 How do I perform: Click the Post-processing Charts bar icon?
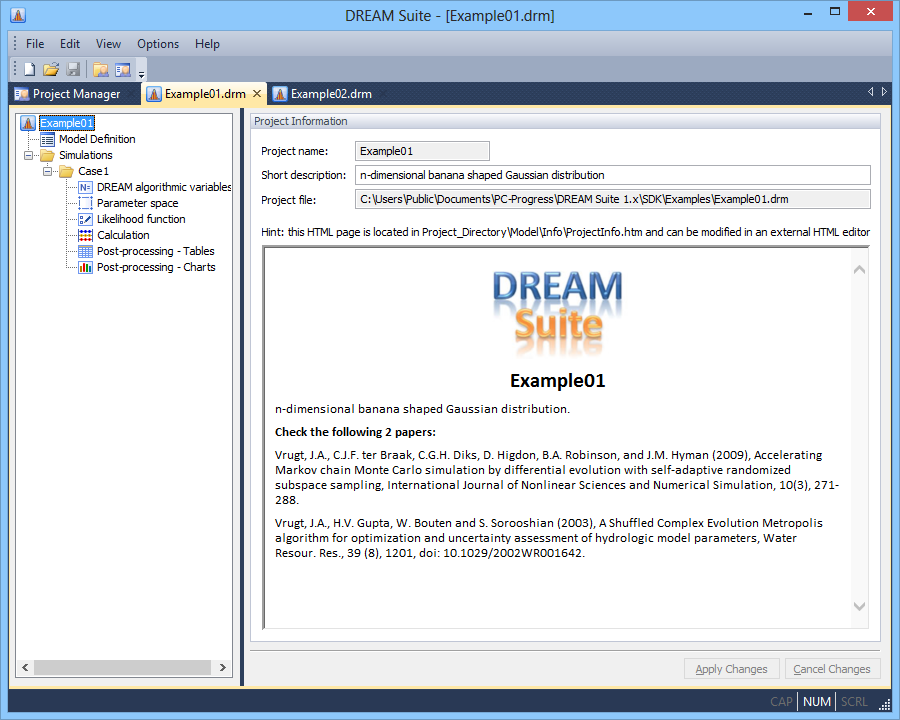pos(86,268)
